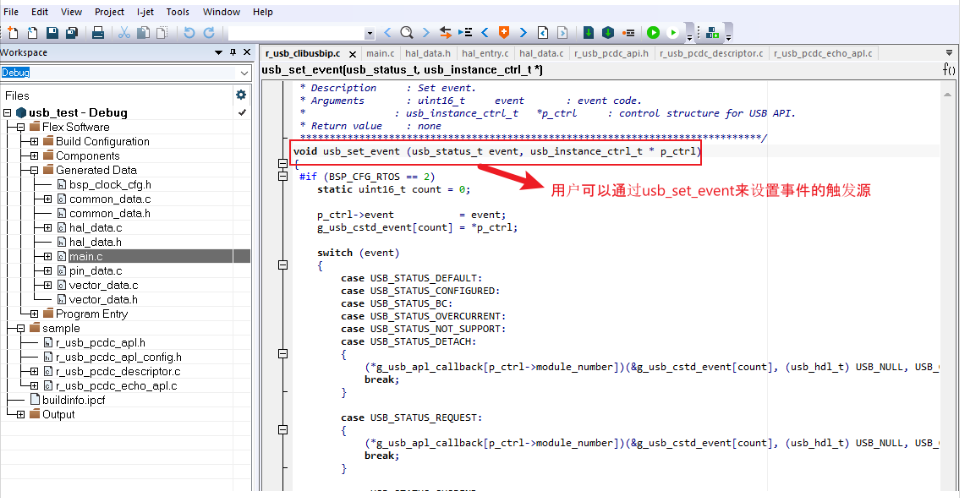Fold the switch statement block in editor
Image resolution: width=960 pixels, height=498 pixels.
(283, 265)
